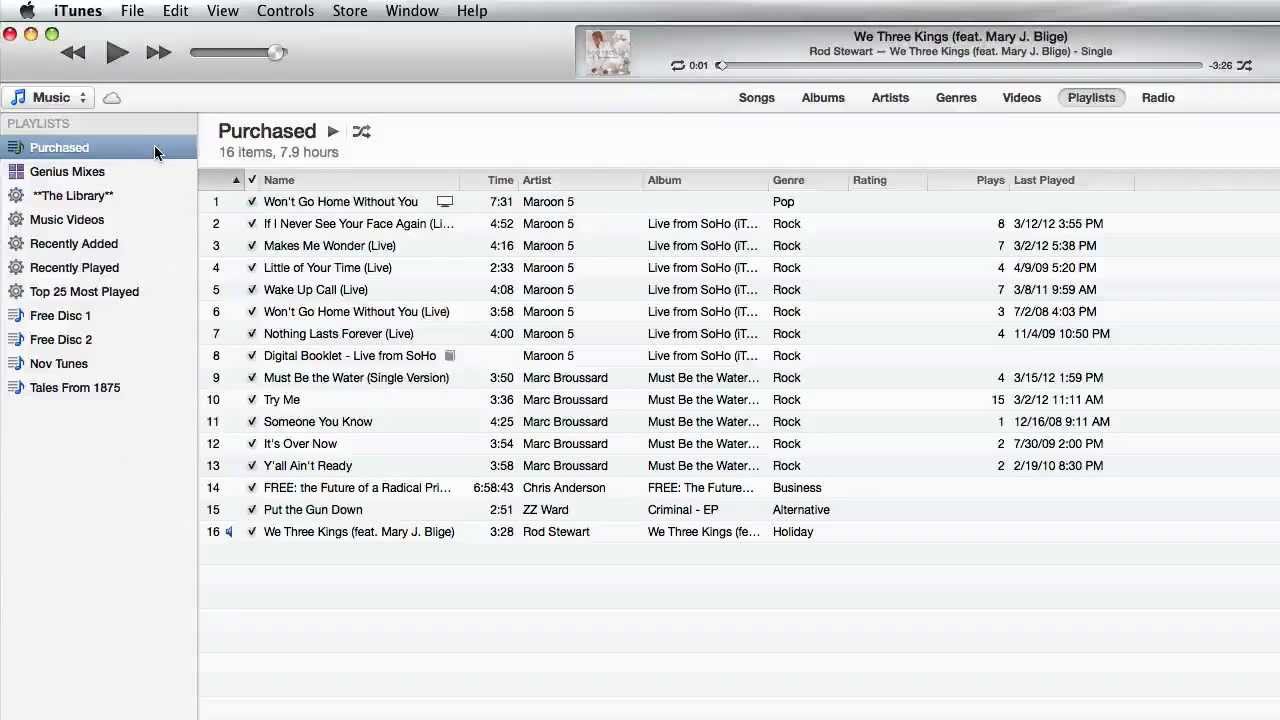This screenshot has height=720, width=1280.
Task: Select the Playlists tab
Action: click(x=1091, y=98)
